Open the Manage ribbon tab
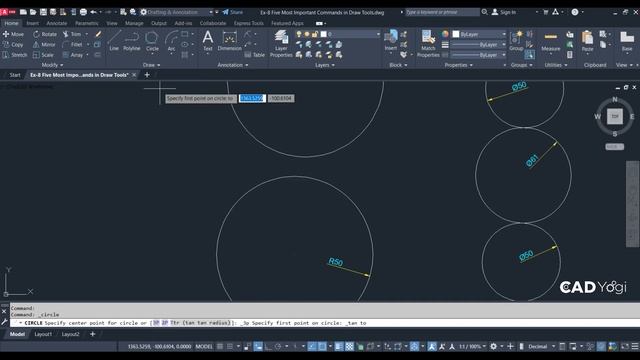Image resolution: width=640 pixels, height=360 pixels. pos(134,23)
